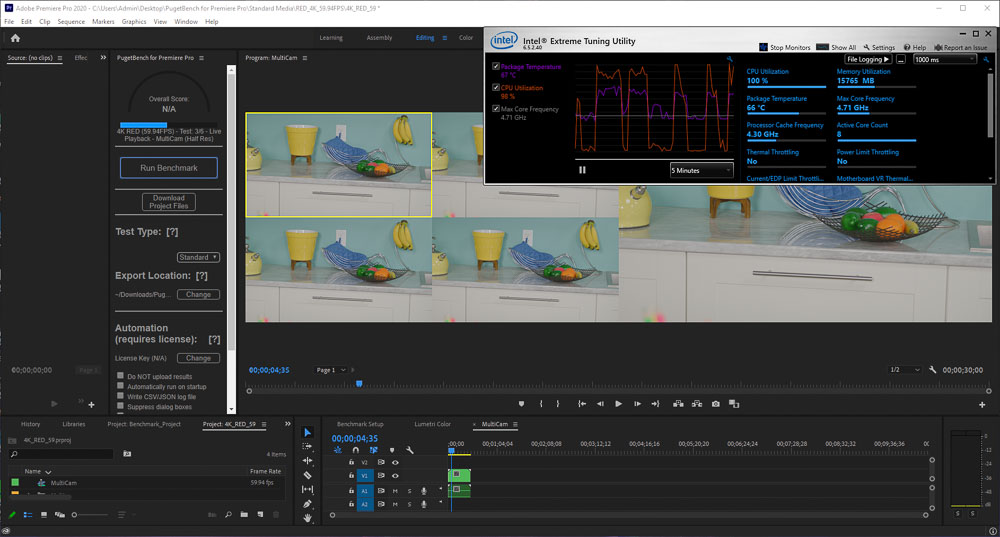The image size is (1000, 537).
Task: Switch to Color workspace
Action: click(466, 38)
